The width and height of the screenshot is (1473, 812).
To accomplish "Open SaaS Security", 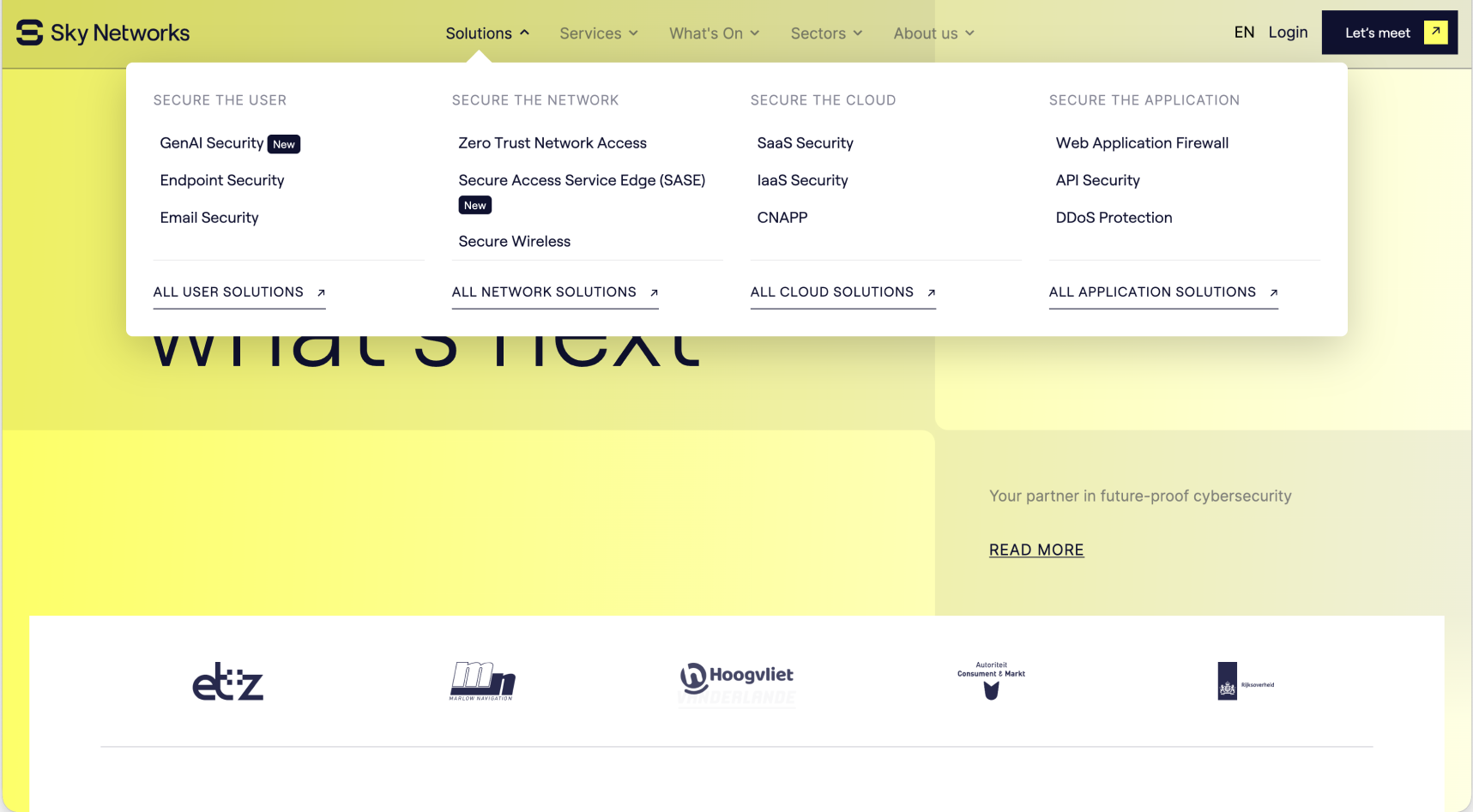I will (x=805, y=143).
